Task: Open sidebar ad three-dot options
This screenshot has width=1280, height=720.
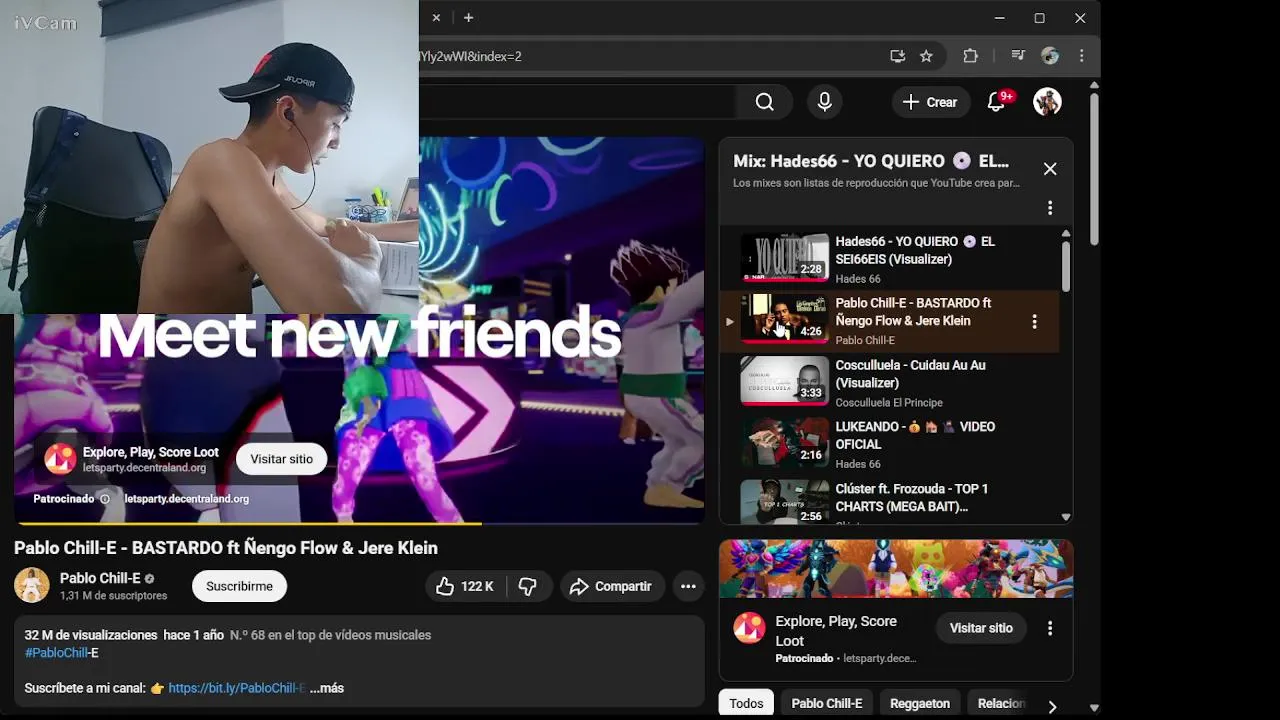Action: pyautogui.click(x=1050, y=628)
